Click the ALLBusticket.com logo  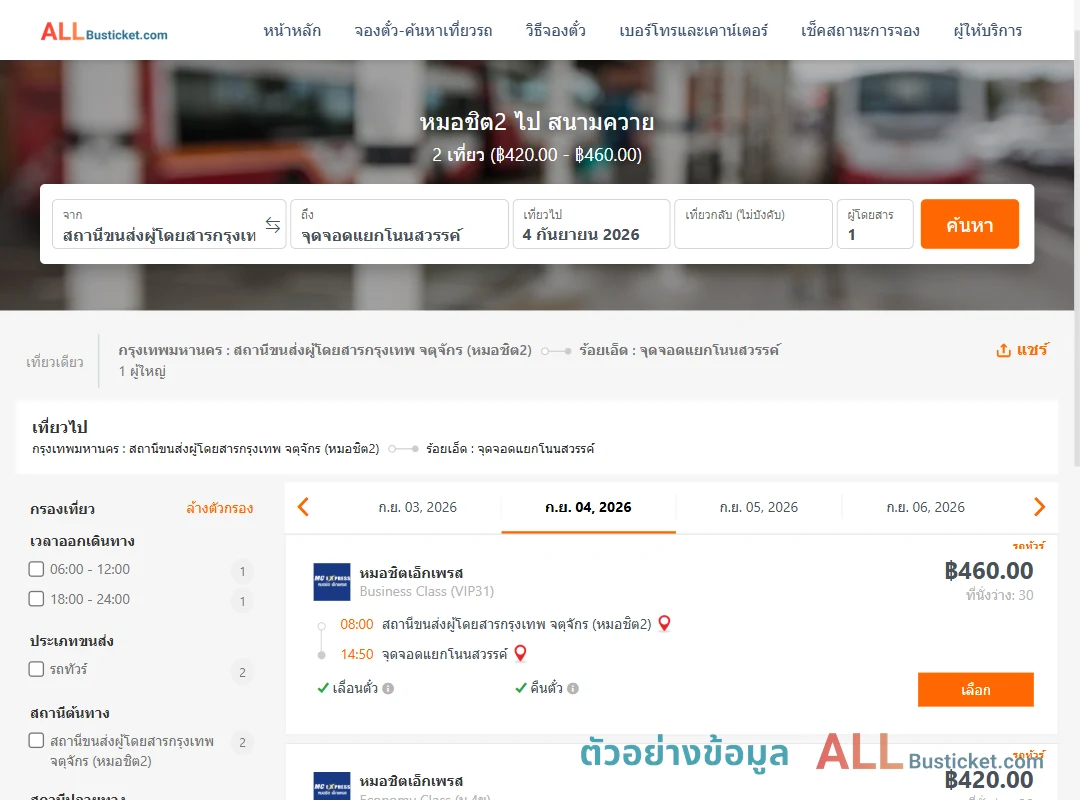(104, 32)
